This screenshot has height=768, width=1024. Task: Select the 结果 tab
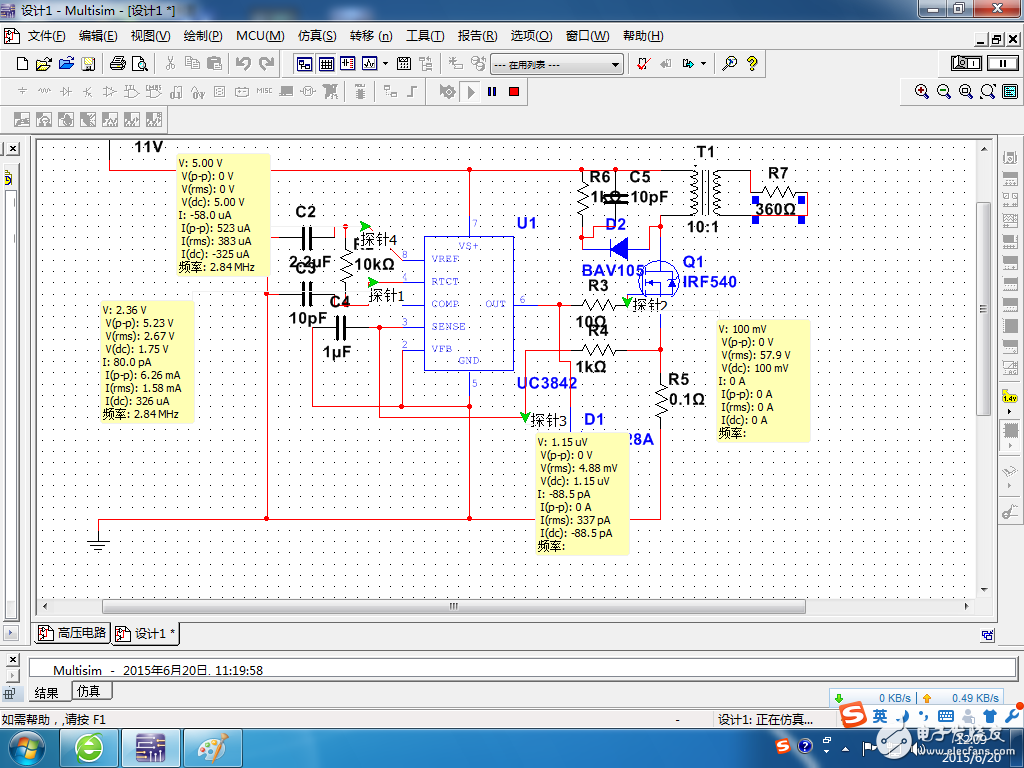[46, 693]
